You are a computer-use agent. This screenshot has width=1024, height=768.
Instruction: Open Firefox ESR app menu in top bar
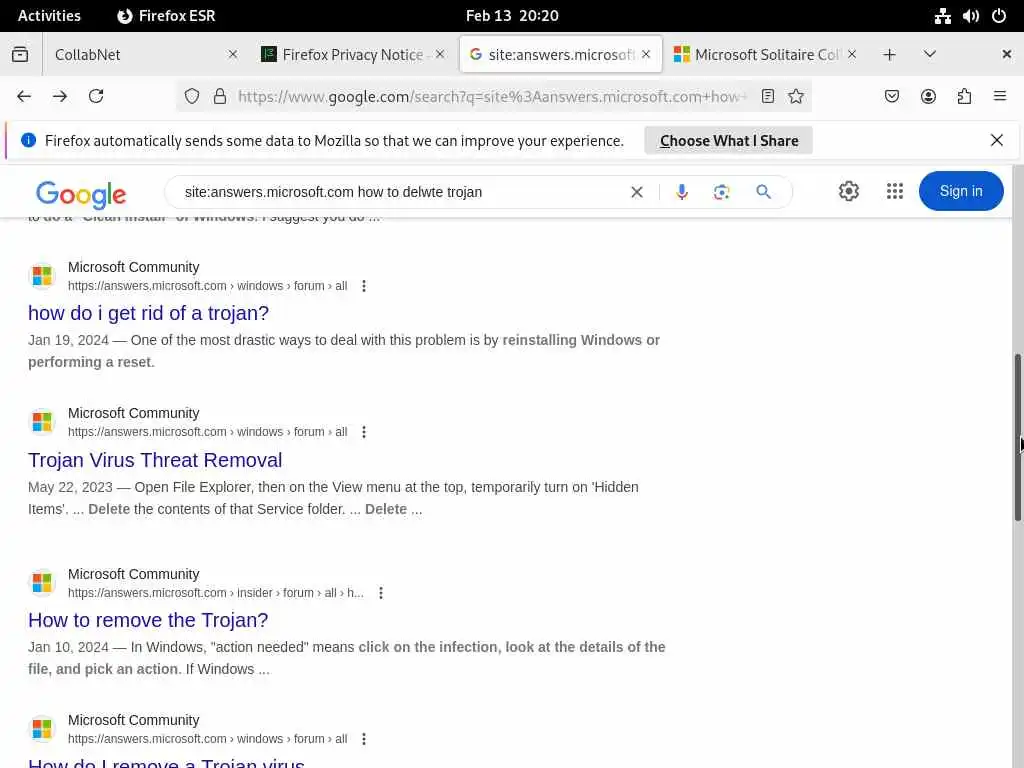coord(166,16)
